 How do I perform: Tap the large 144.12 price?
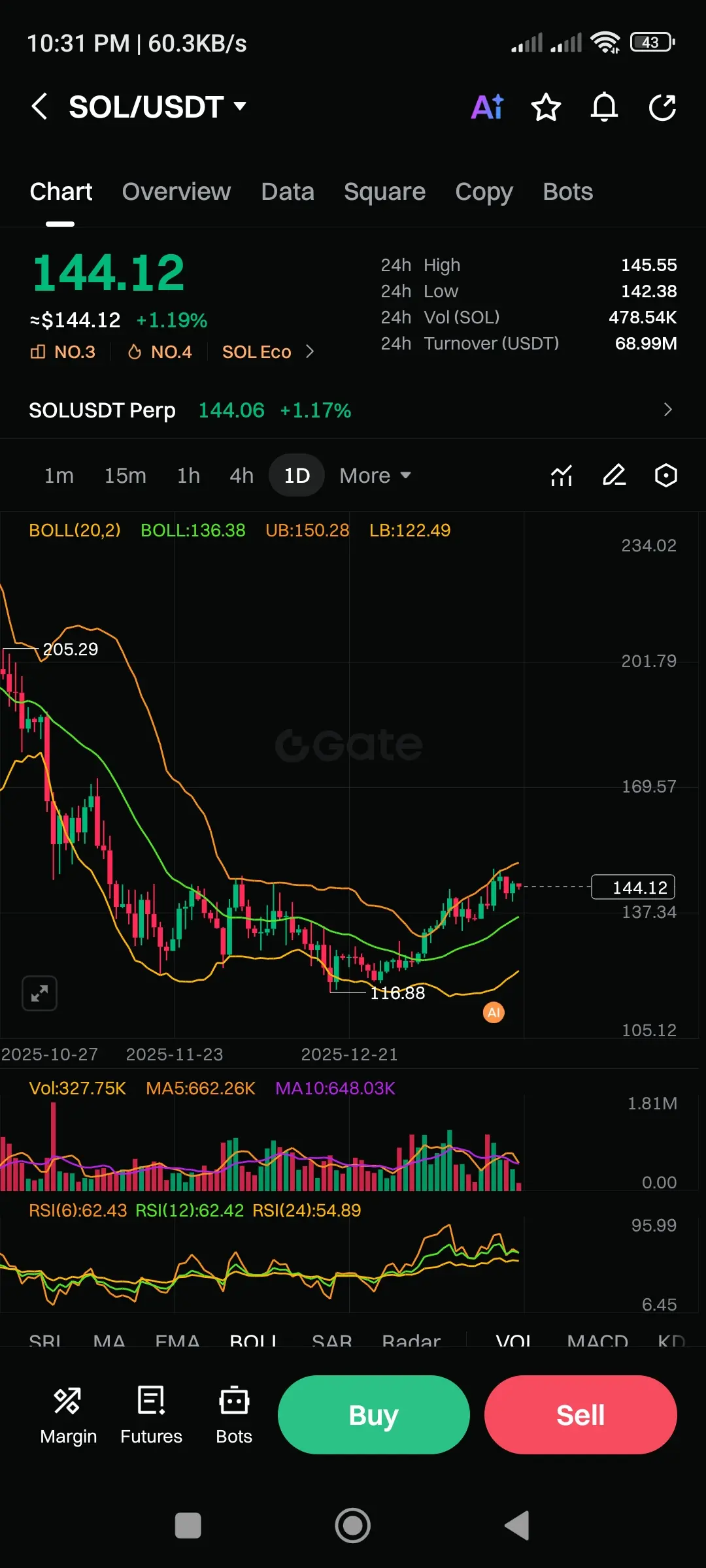109,272
